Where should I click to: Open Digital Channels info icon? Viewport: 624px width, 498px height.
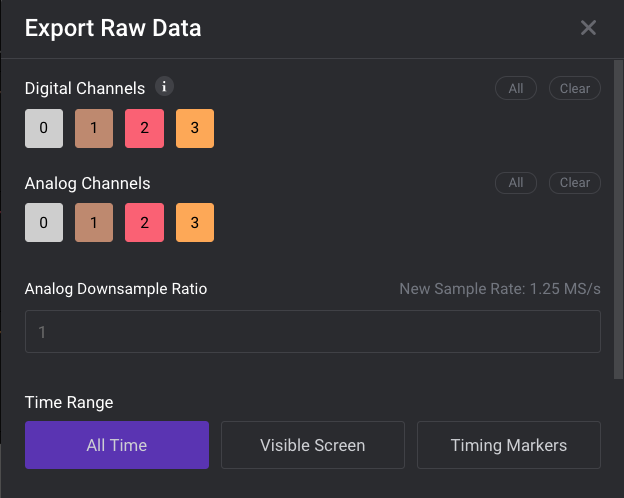(164, 86)
